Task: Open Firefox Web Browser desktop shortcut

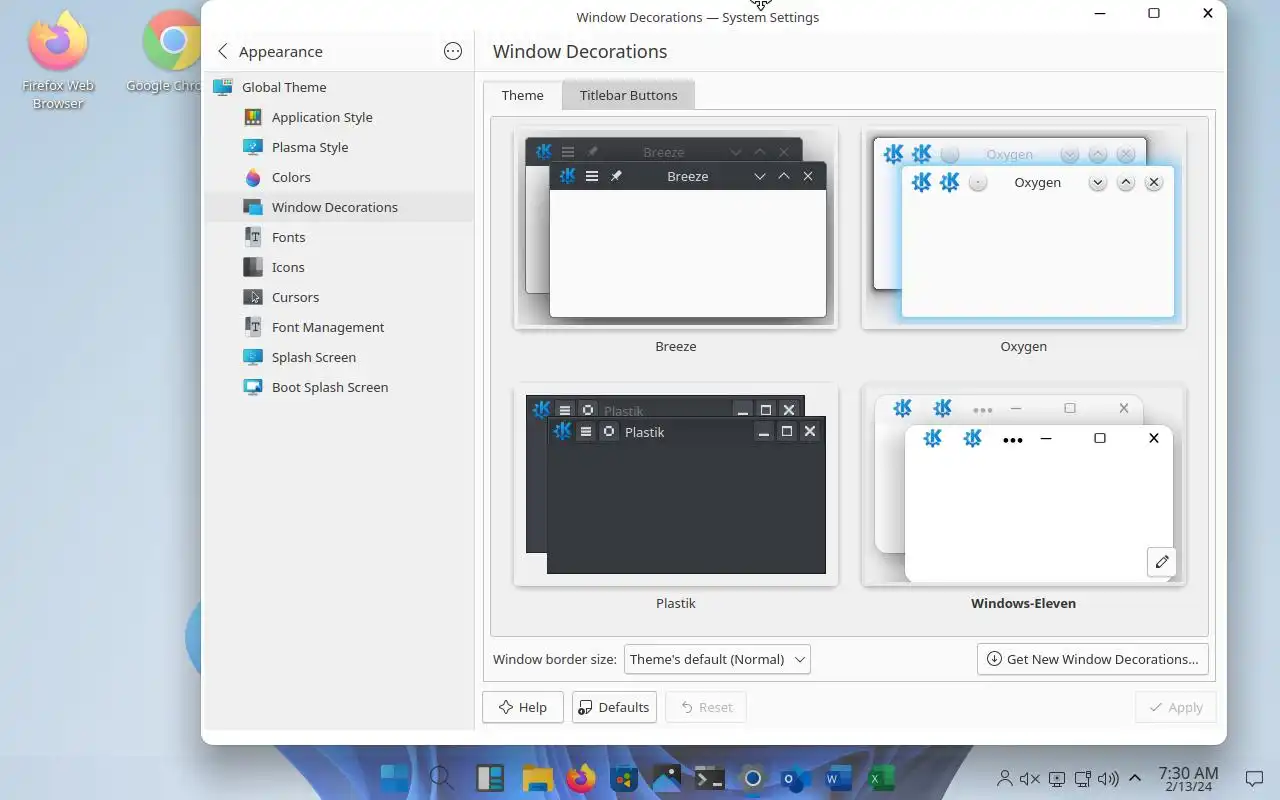Action: [58, 60]
